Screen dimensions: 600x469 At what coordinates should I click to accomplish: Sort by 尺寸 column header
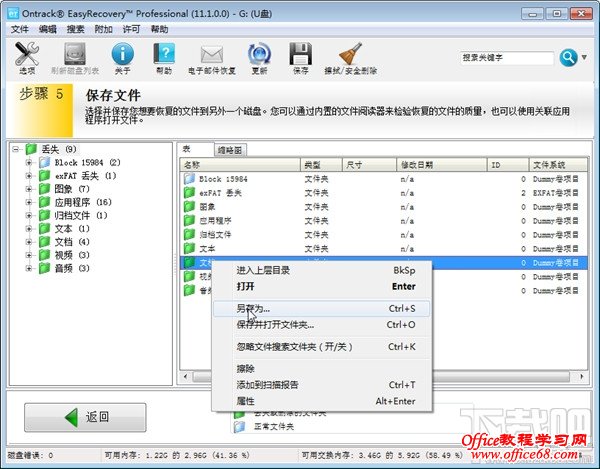point(369,165)
